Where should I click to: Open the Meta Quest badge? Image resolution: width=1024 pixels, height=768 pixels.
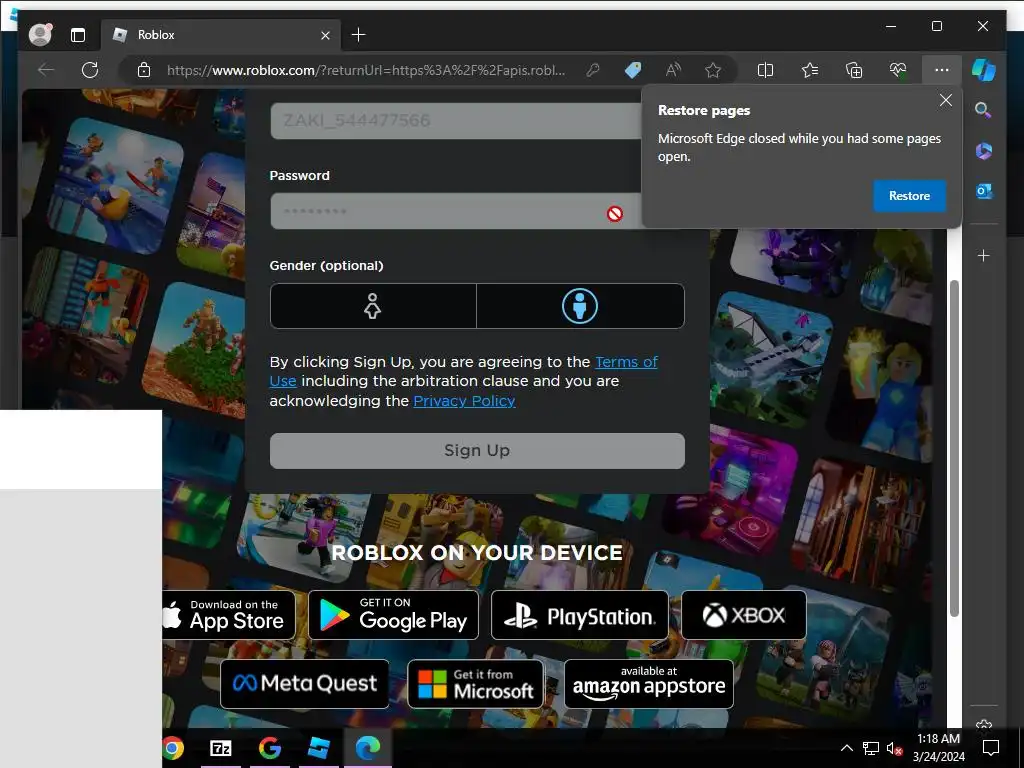[x=305, y=684]
